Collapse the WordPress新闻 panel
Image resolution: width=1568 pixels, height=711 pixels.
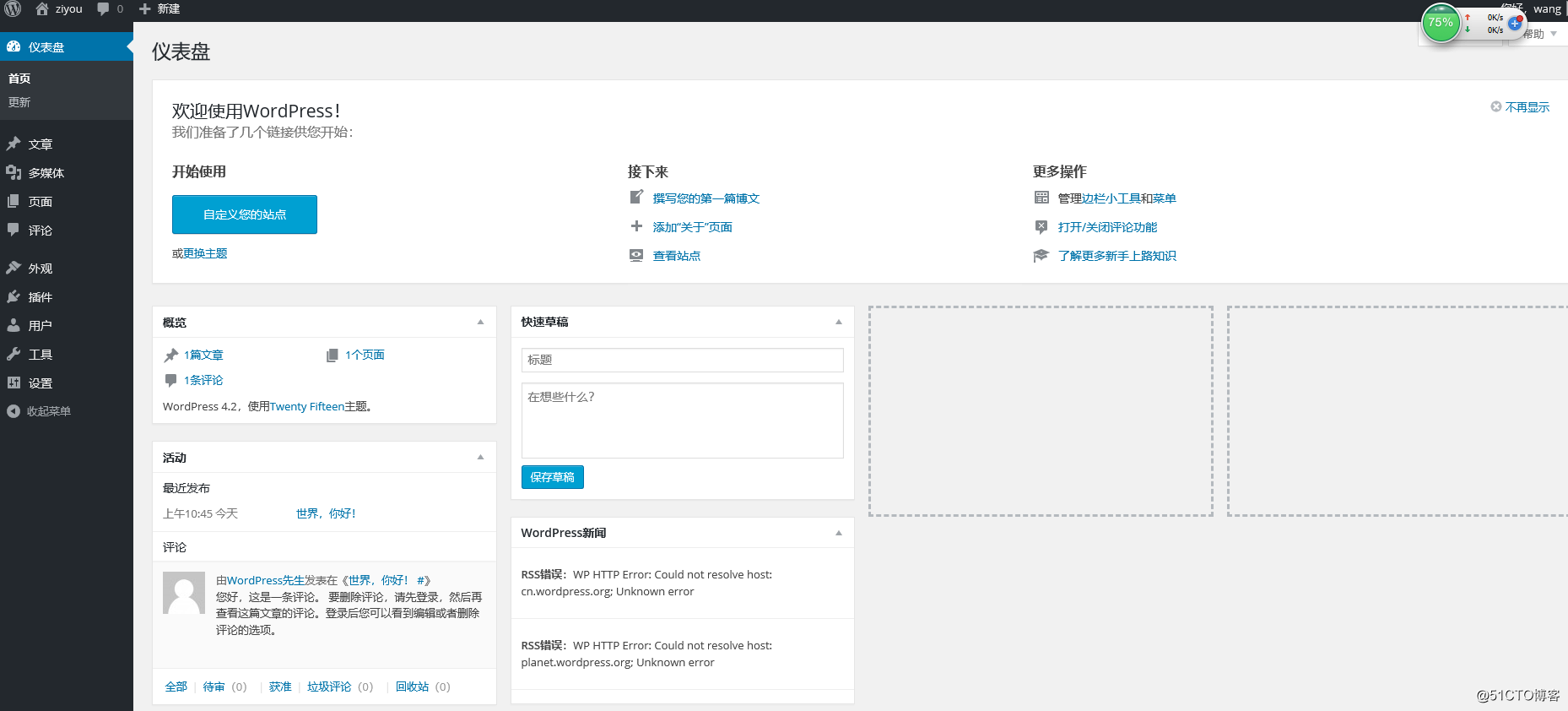(x=838, y=533)
